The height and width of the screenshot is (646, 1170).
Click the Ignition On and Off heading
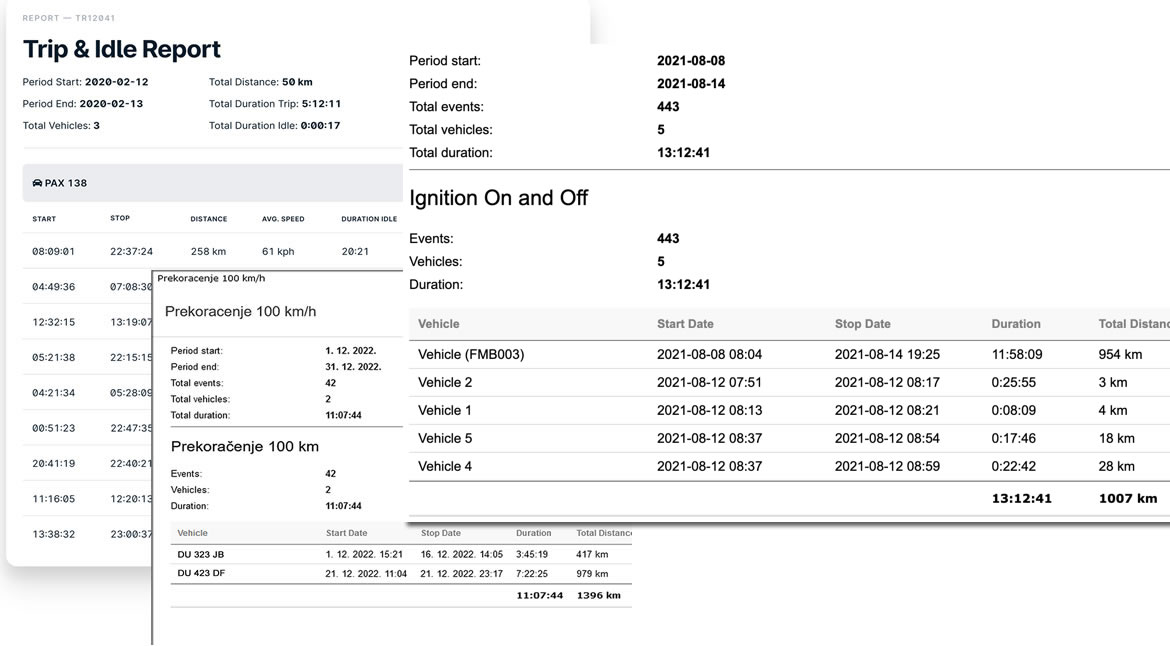coord(498,198)
